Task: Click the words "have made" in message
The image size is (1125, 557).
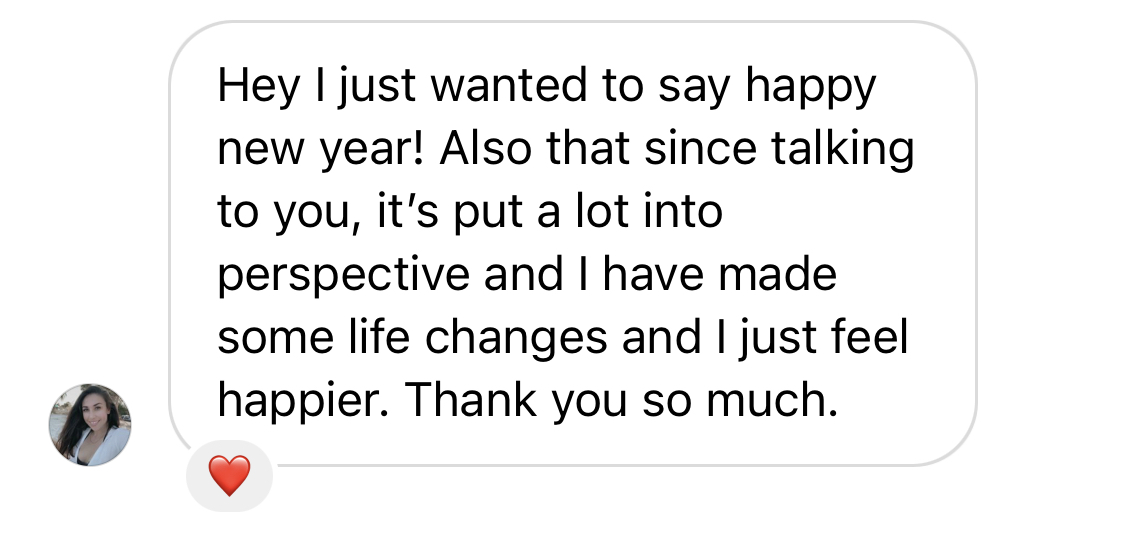Action: tap(719, 275)
